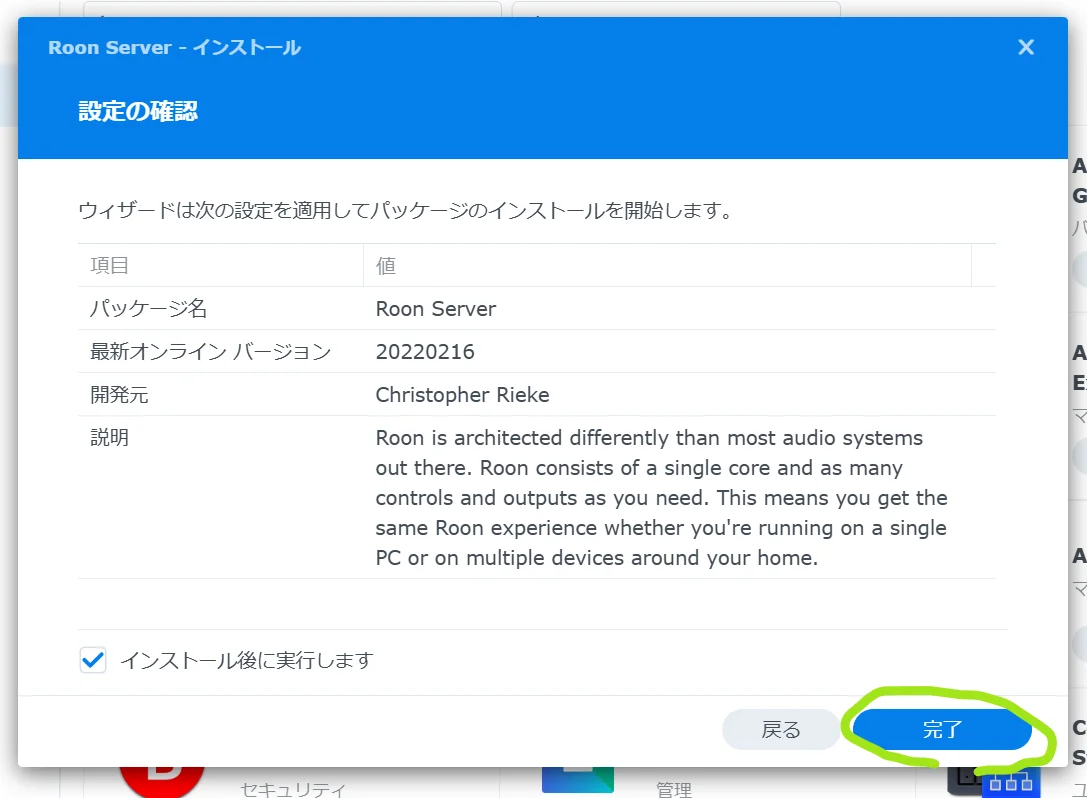Click the 完了 button to finish
1087x798 pixels.
point(941,730)
